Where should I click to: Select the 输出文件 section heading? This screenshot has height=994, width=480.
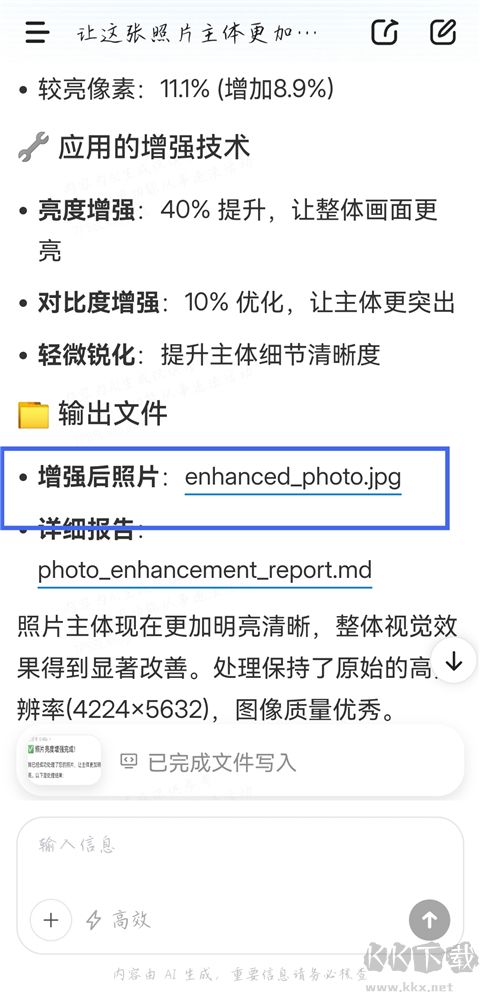(112, 414)
